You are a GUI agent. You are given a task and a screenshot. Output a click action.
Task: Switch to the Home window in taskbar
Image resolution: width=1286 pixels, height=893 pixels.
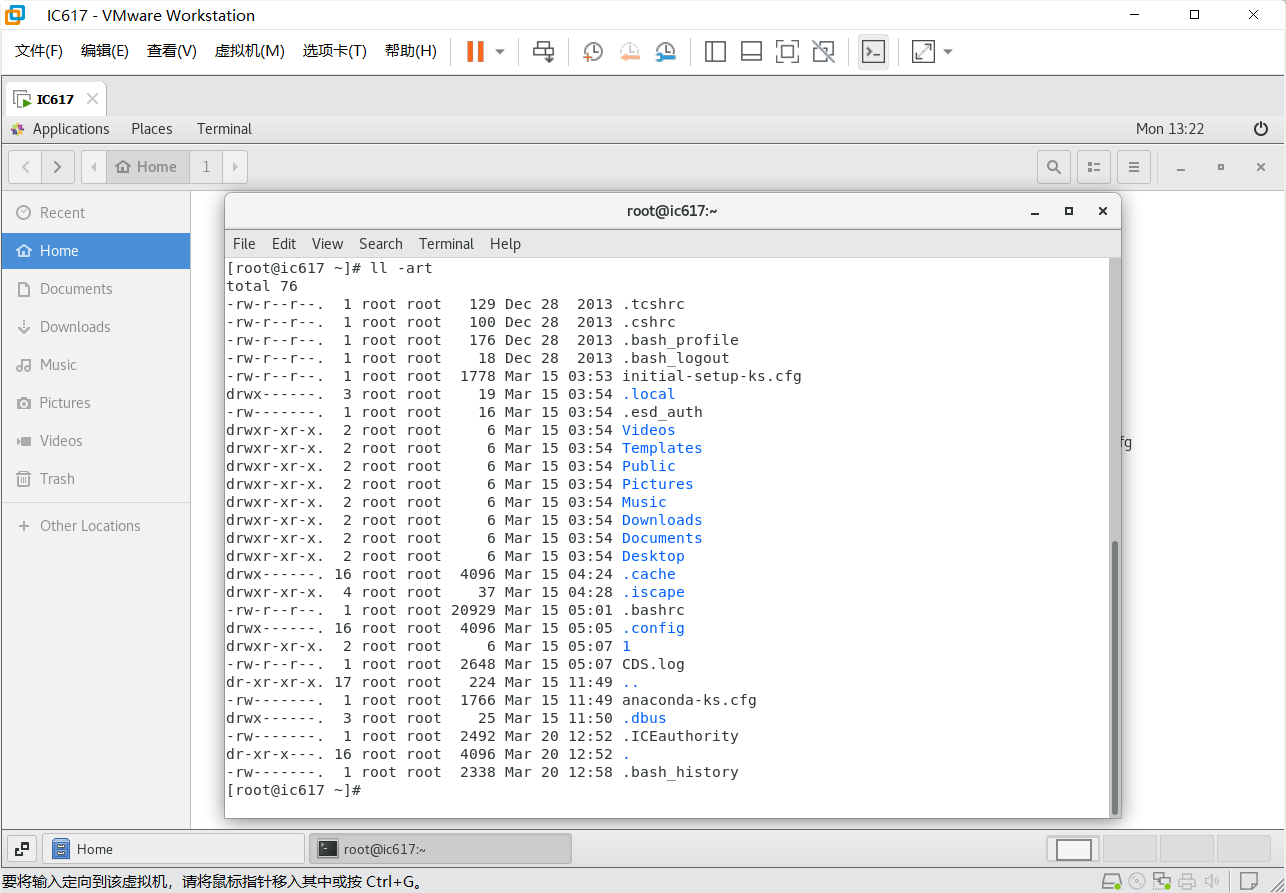tap(173, 849)
